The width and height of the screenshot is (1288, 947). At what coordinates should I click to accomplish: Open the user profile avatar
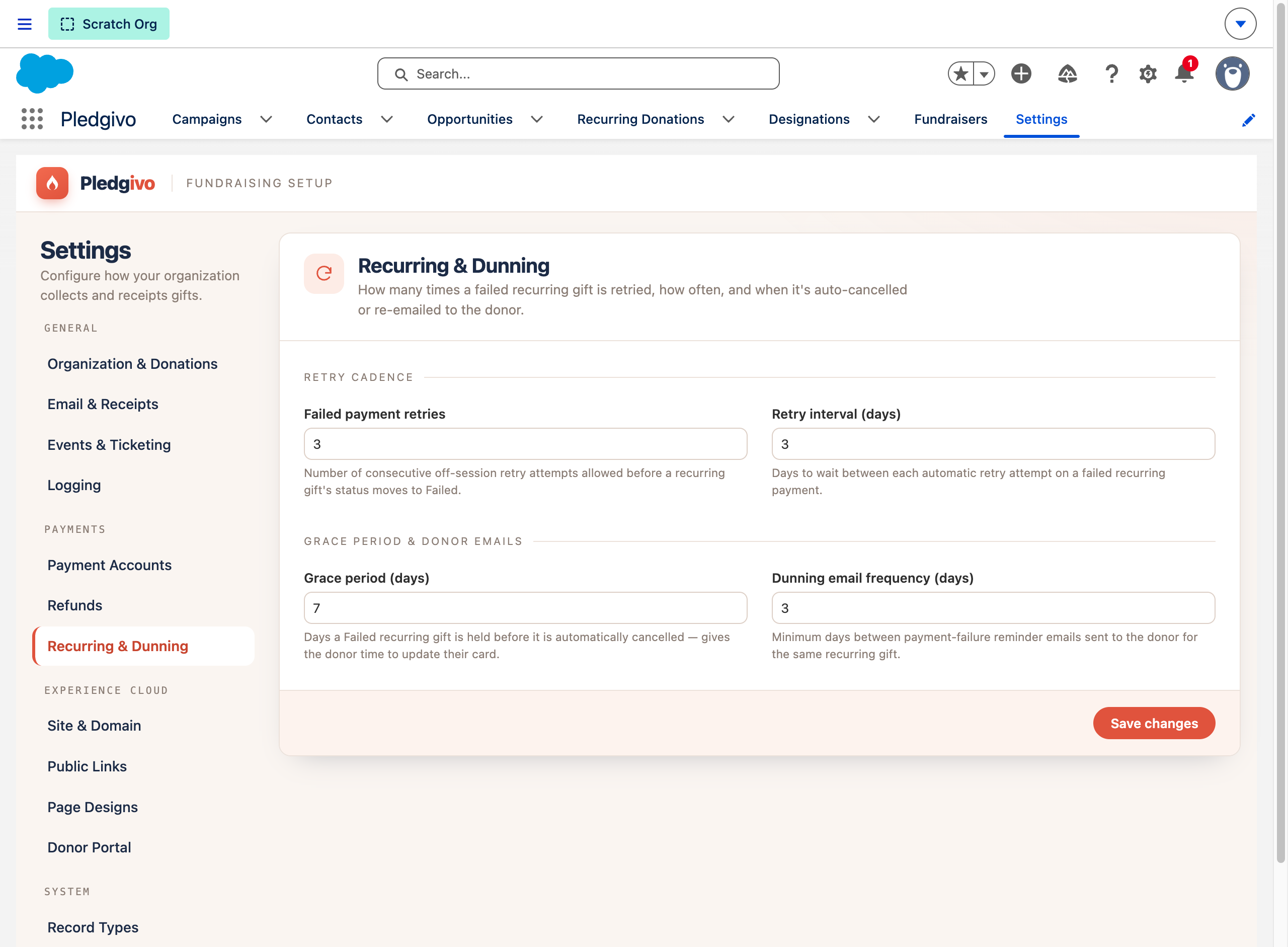[x=1232, y=74]
